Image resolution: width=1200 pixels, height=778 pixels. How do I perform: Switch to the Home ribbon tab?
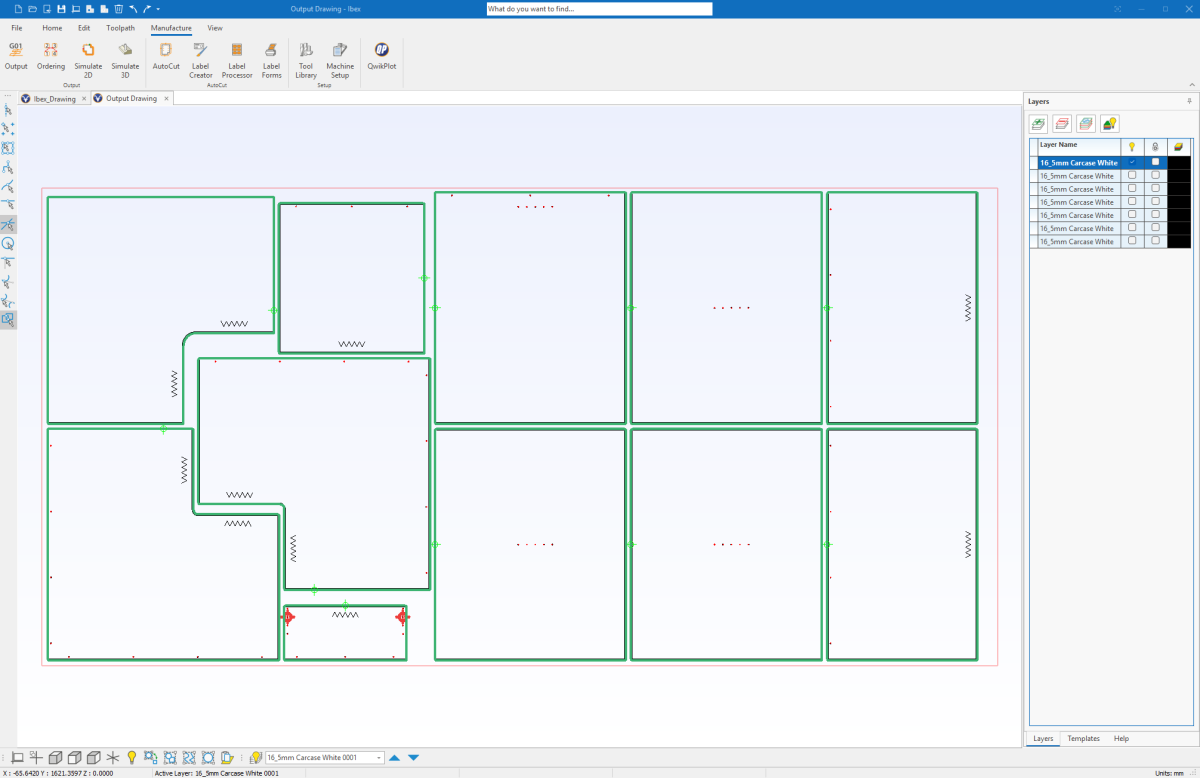click(x=52, y=28)
